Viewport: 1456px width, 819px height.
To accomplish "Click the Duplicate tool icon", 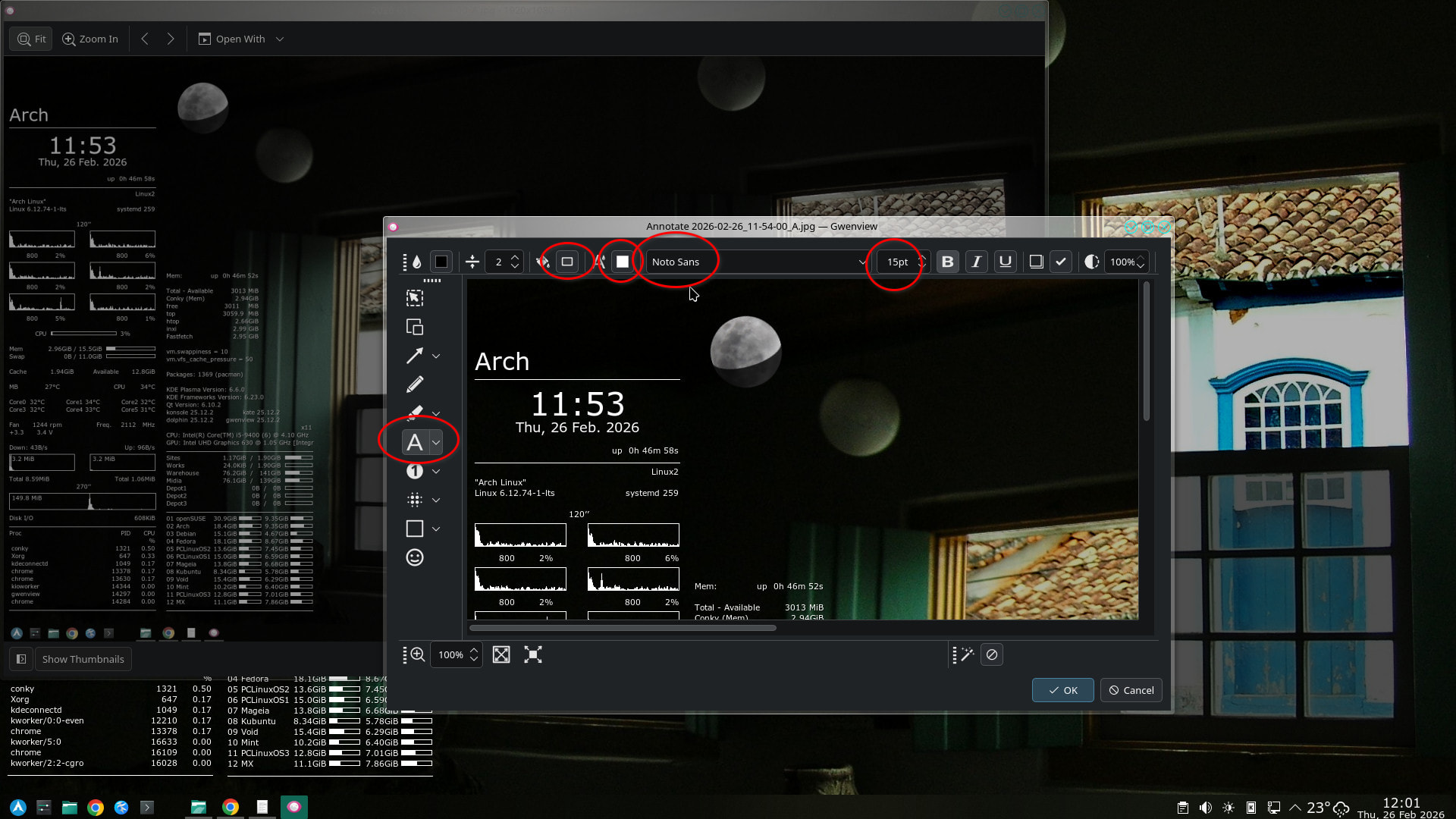I will (x=414, y=327).
